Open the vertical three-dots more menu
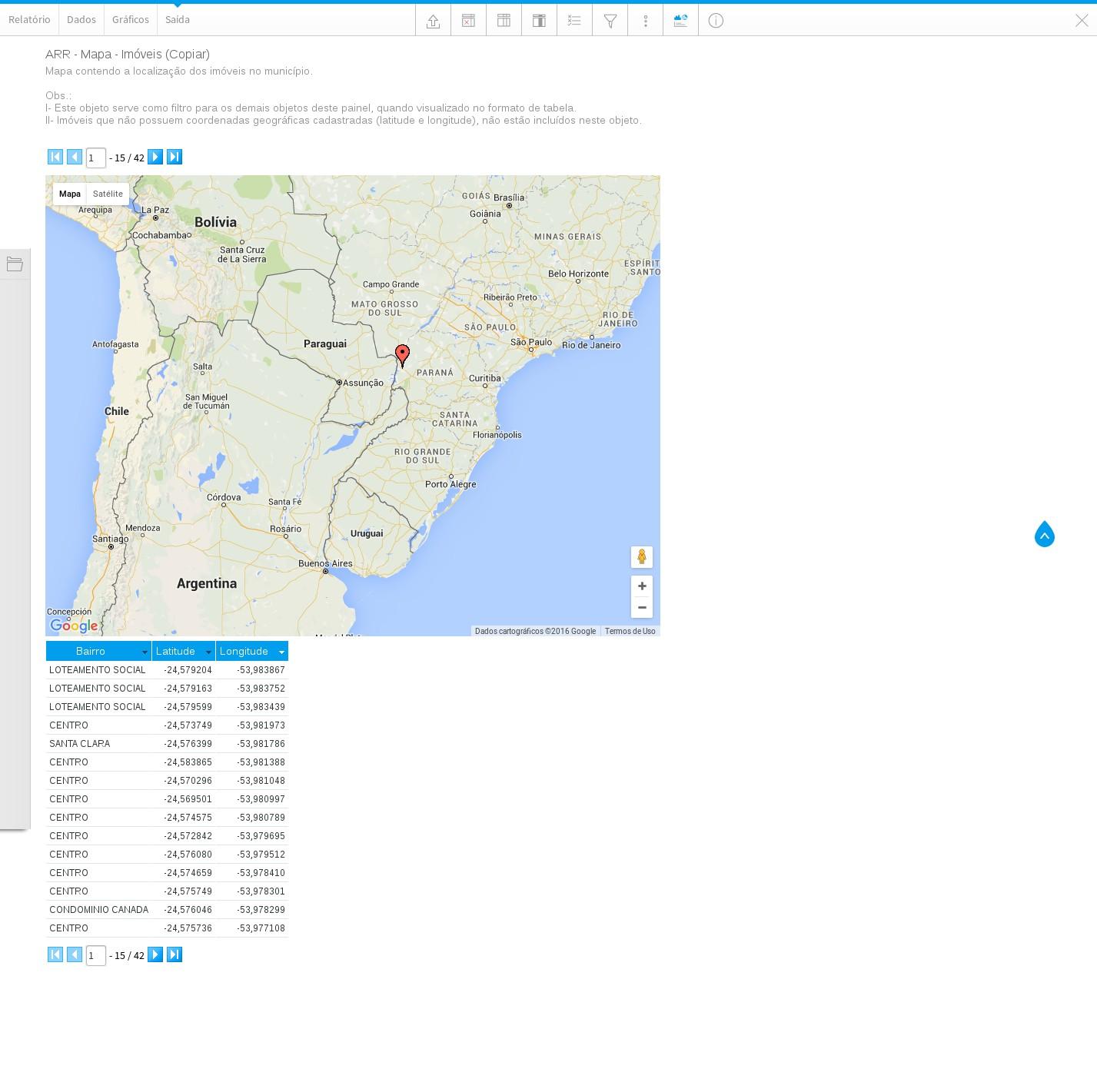1097x1092 pixels. coord(645,21)
